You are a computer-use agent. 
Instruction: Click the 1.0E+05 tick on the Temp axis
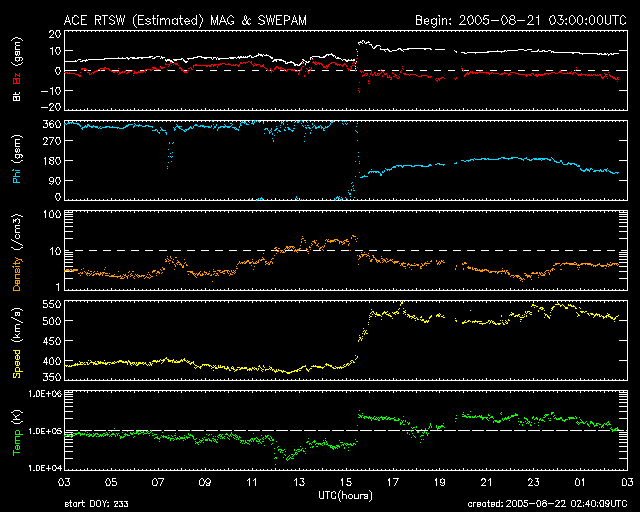(45, 431)
